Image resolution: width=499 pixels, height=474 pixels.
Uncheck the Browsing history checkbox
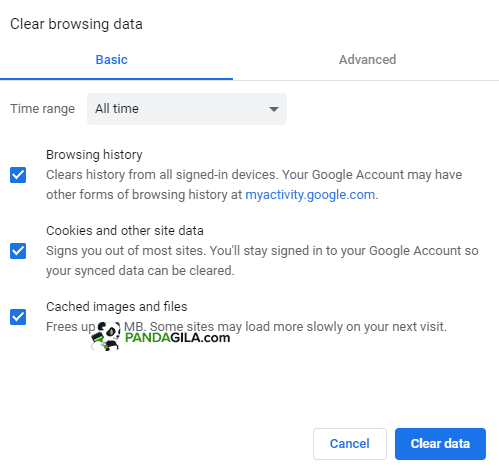tap(18, 175)
